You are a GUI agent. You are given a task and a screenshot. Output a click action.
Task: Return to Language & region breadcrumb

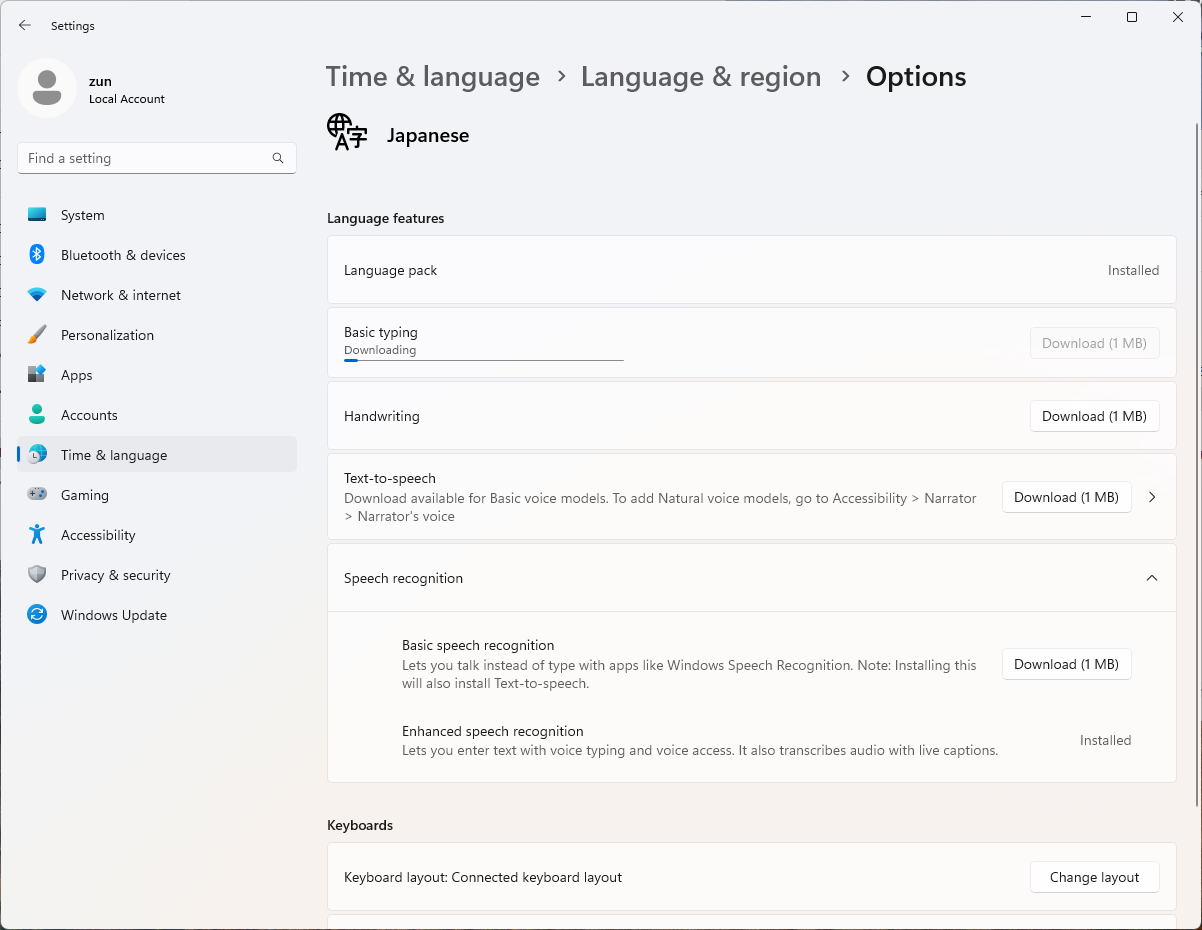(x=701, y=77)
